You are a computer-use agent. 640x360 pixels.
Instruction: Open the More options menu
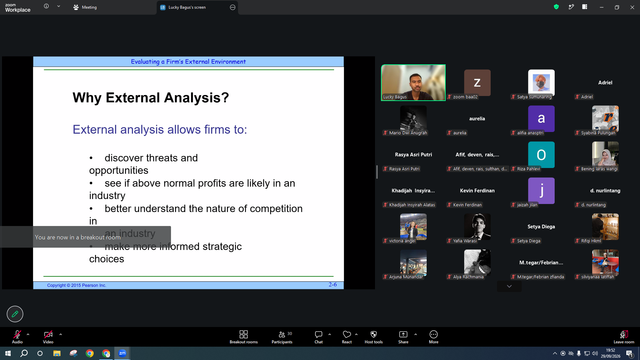(433, 337)
